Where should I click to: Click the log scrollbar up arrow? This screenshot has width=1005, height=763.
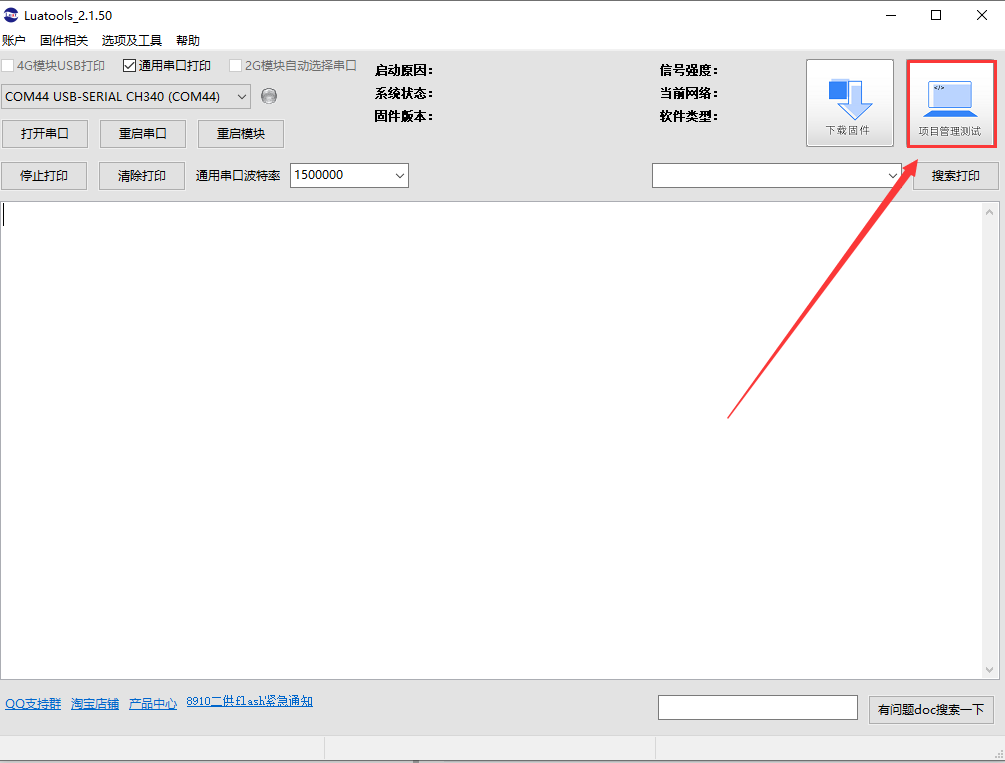click(989, 212)
